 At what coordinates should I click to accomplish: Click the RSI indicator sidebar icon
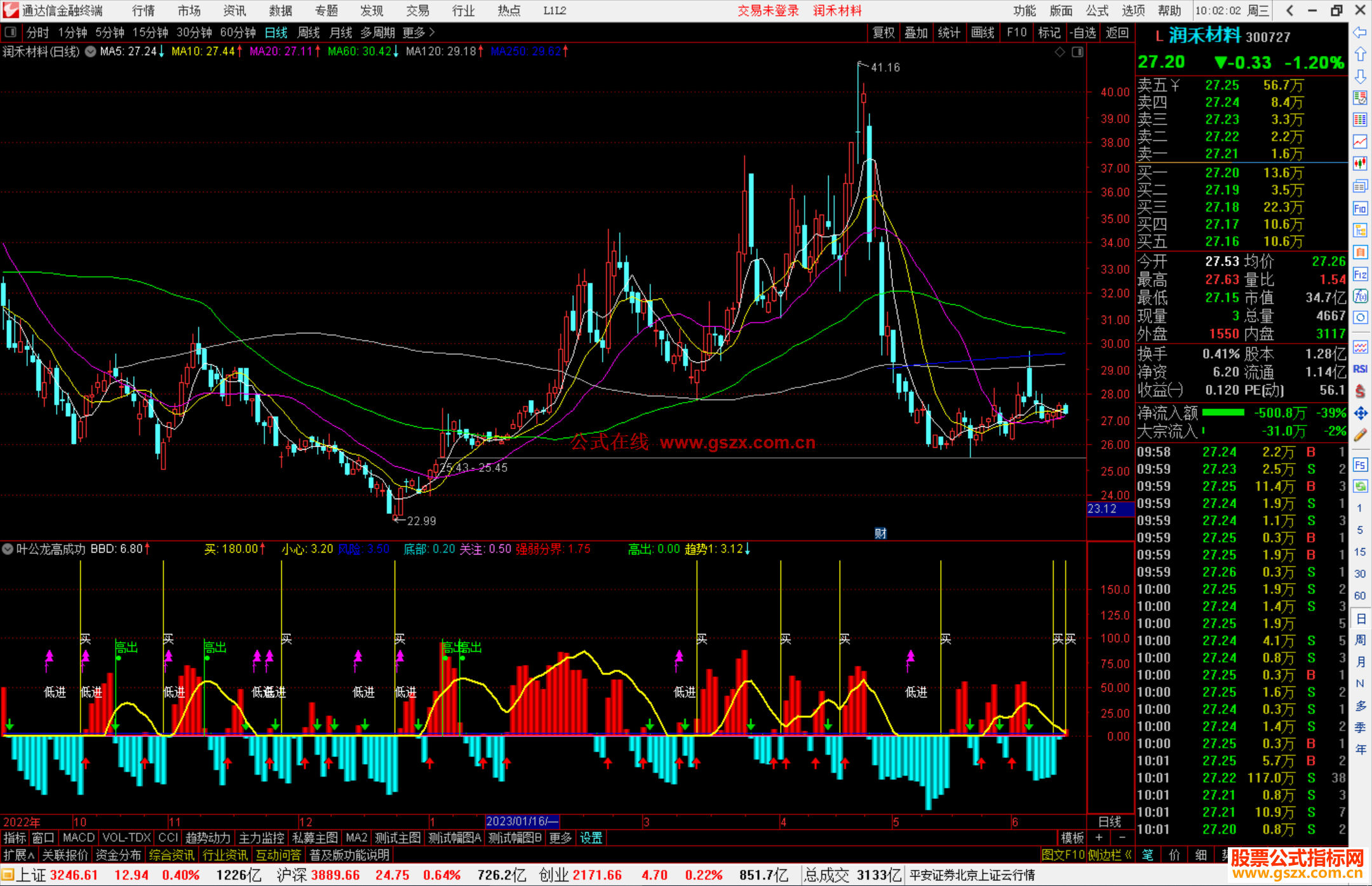click(x=1360, y=369)
